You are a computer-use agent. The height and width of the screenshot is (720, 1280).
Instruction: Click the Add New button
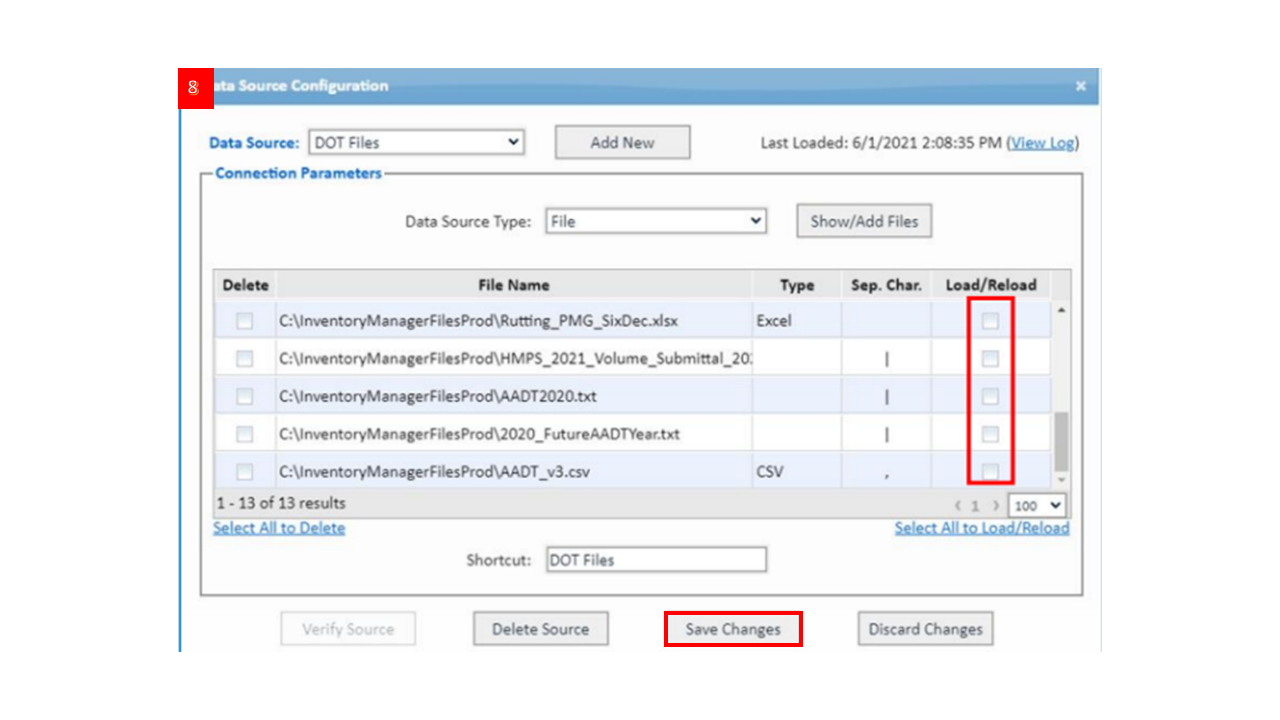[x=622, y=142]
